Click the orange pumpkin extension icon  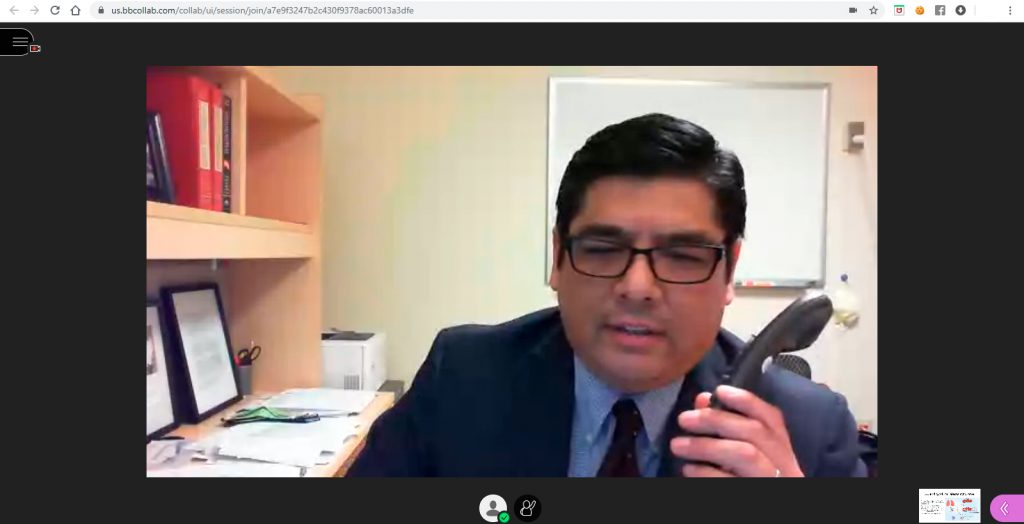(x=920, y=10)
